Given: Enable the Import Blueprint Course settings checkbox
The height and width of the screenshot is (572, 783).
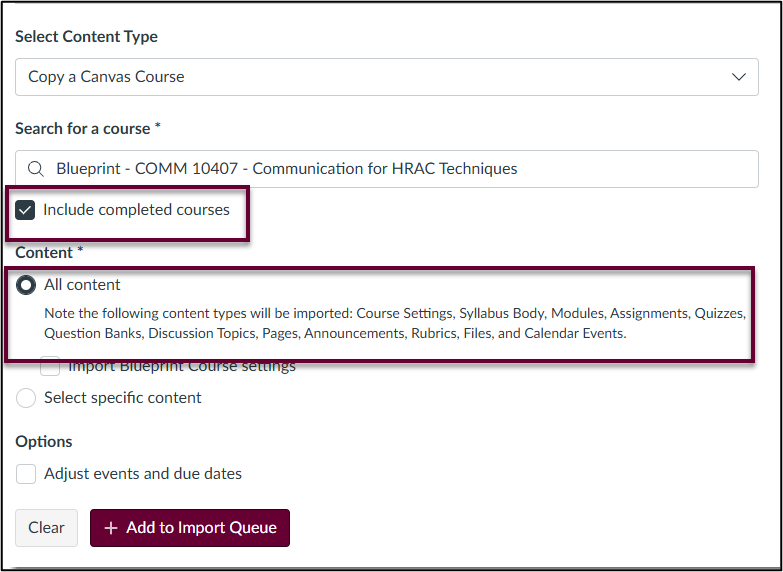Looking at the screenshot, I should 50,366.
